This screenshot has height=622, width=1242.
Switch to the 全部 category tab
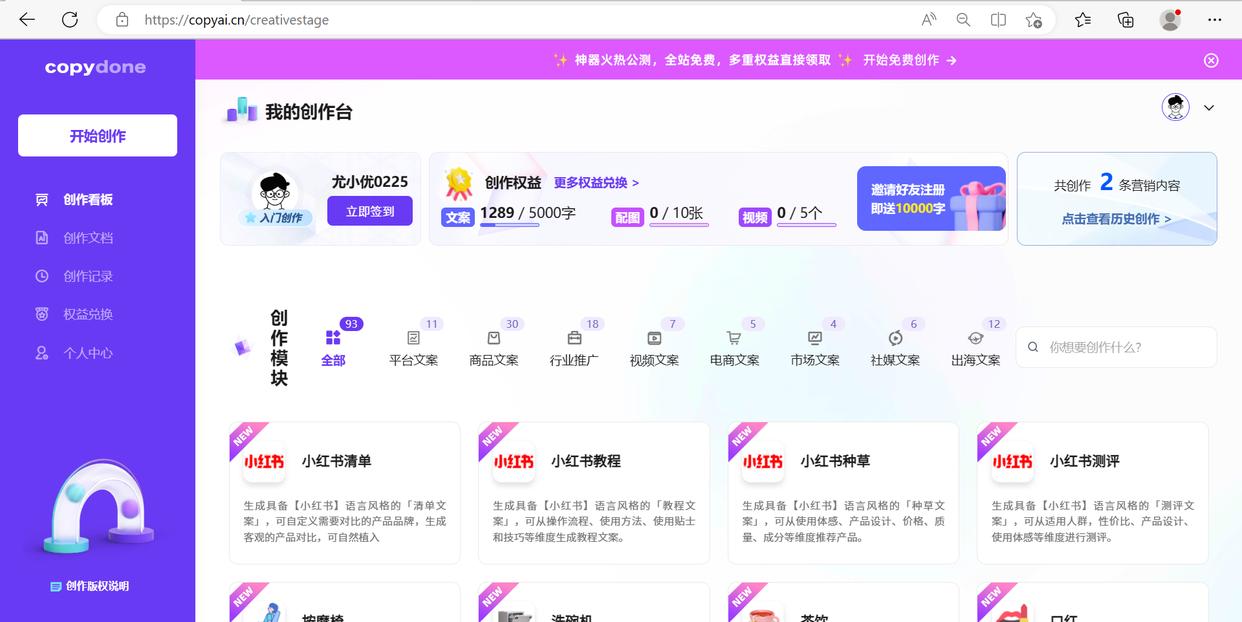tap(334, 340)
